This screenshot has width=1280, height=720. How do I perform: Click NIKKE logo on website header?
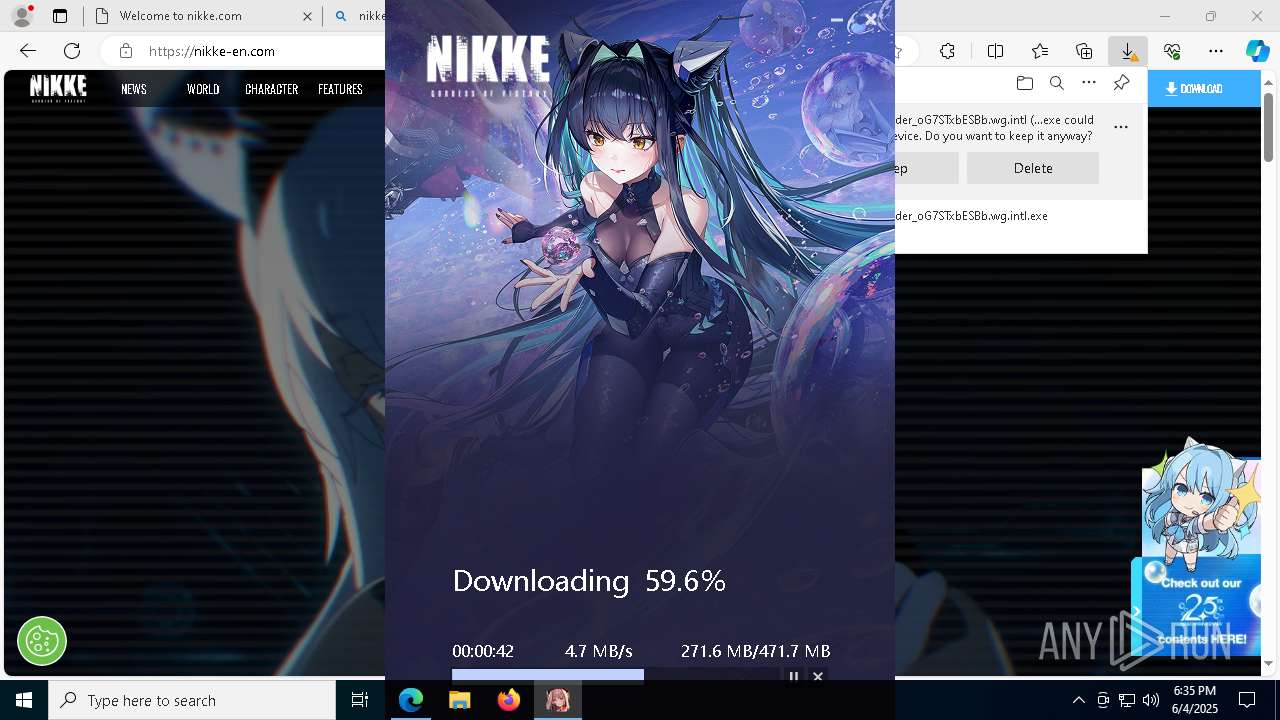coord(58,88)
